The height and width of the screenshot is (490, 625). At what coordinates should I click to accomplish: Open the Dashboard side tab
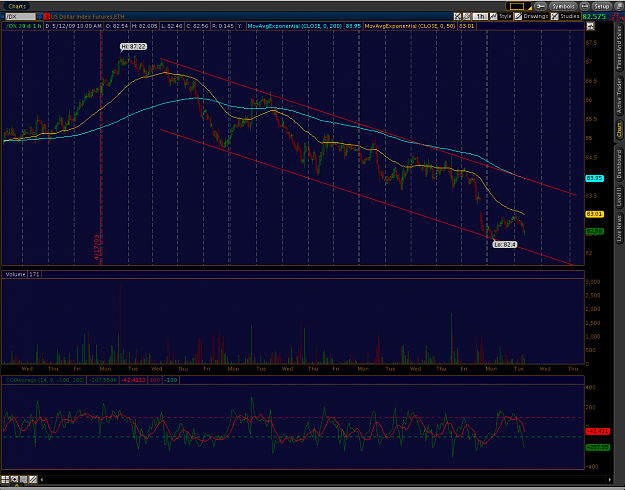coord(619,164)
